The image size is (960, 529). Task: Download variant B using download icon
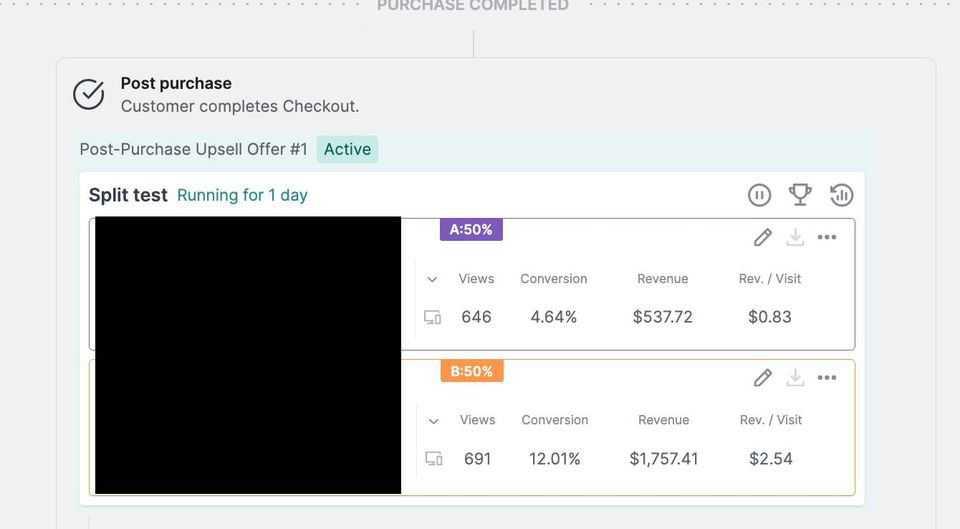(x=795, y=378)
